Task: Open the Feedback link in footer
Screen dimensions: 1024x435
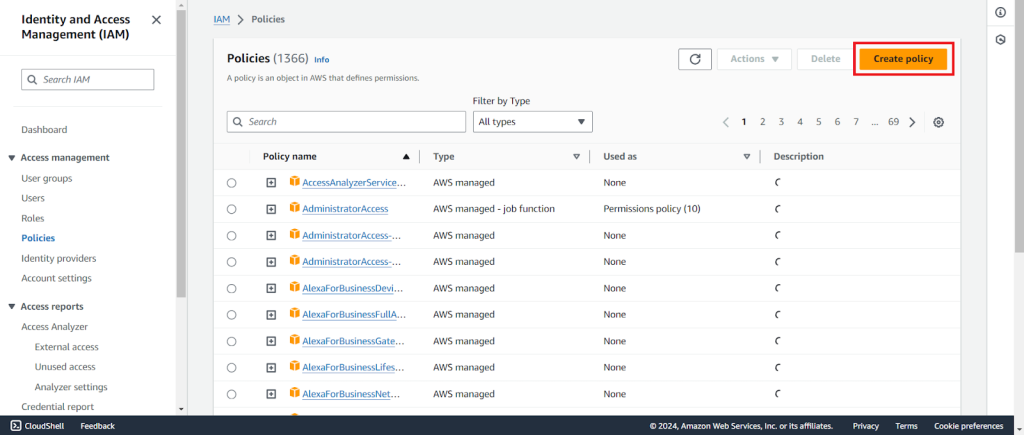Action: click(x=97, y=426)
